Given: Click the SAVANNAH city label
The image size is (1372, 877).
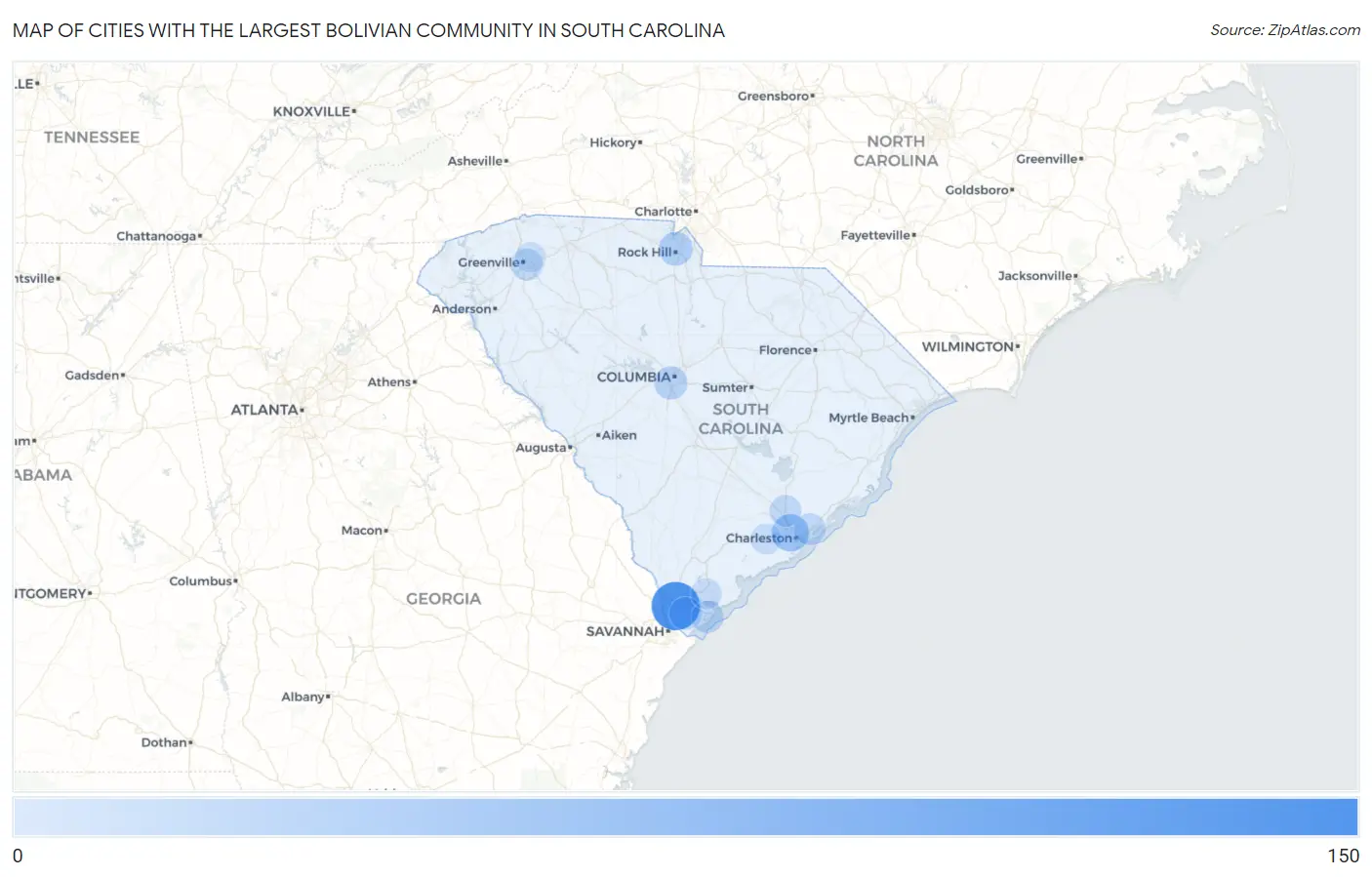Looking at the screenshot, I should pos(627,631).
